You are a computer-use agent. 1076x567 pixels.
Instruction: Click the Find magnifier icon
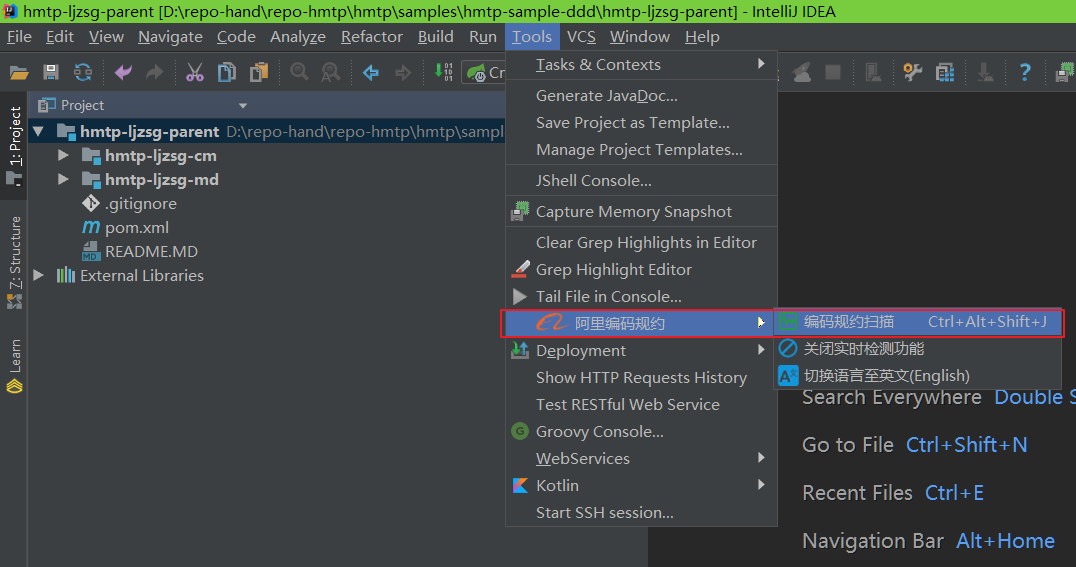click(299, 72)
